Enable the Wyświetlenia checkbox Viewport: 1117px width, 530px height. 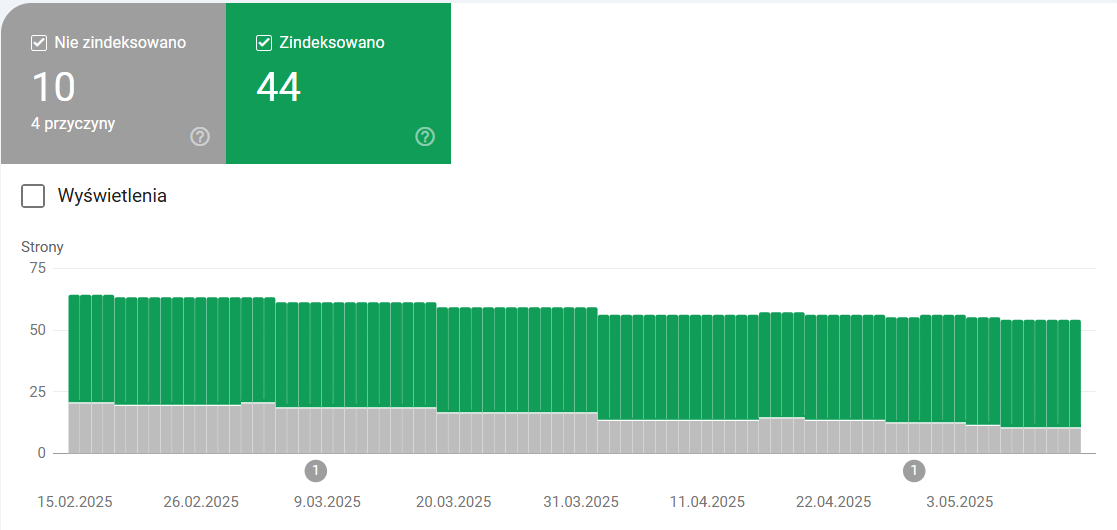click(33, 196)
